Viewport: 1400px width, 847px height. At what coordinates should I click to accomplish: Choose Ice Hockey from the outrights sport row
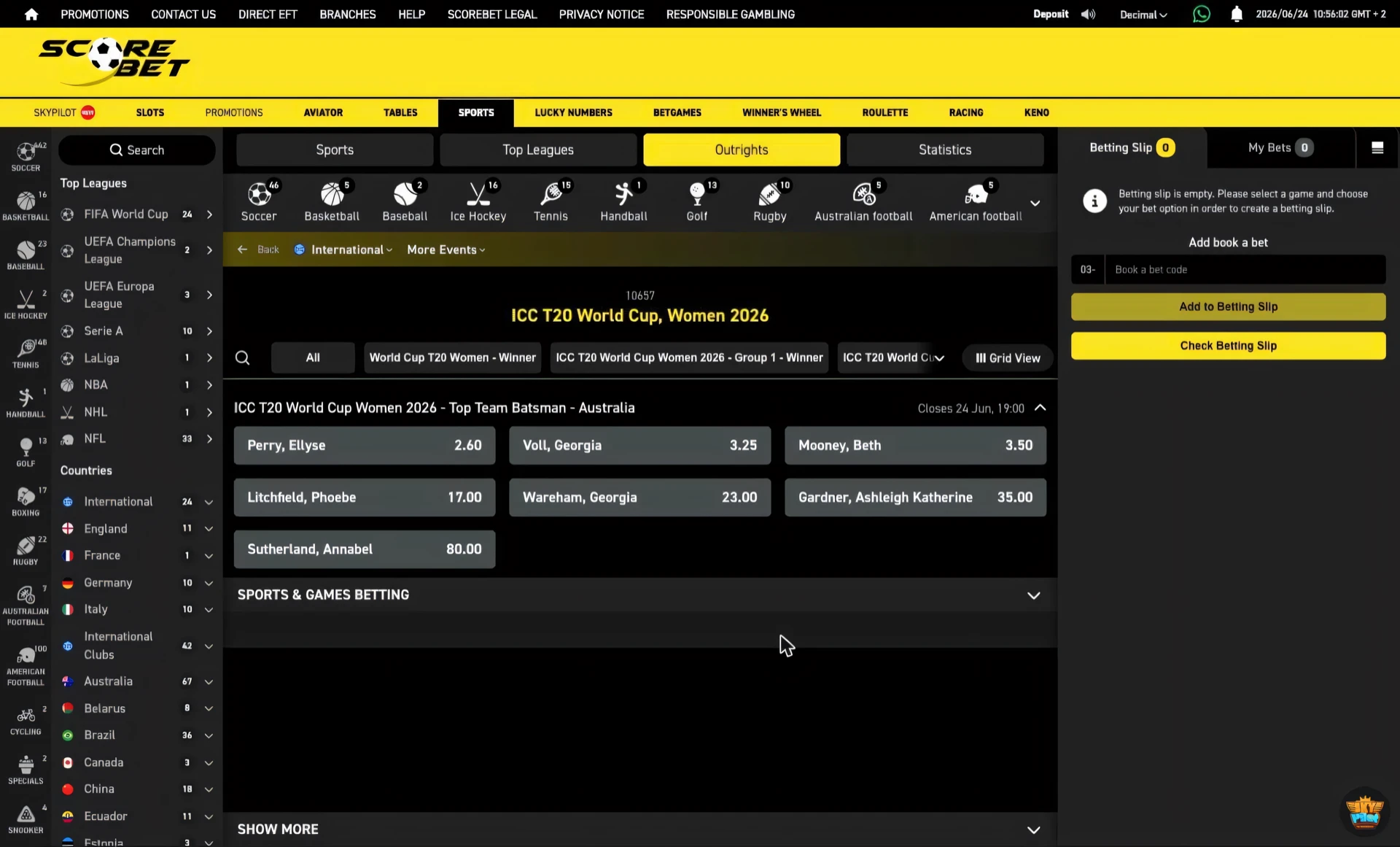pyautogui.click(x=478, y=202)
